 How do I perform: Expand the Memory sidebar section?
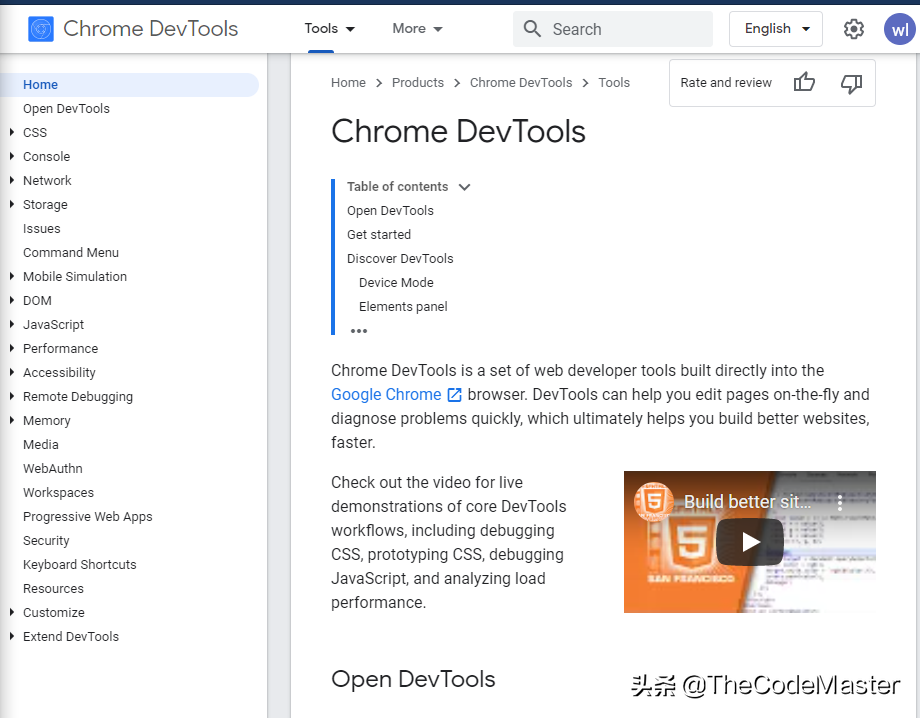point(12,421)
